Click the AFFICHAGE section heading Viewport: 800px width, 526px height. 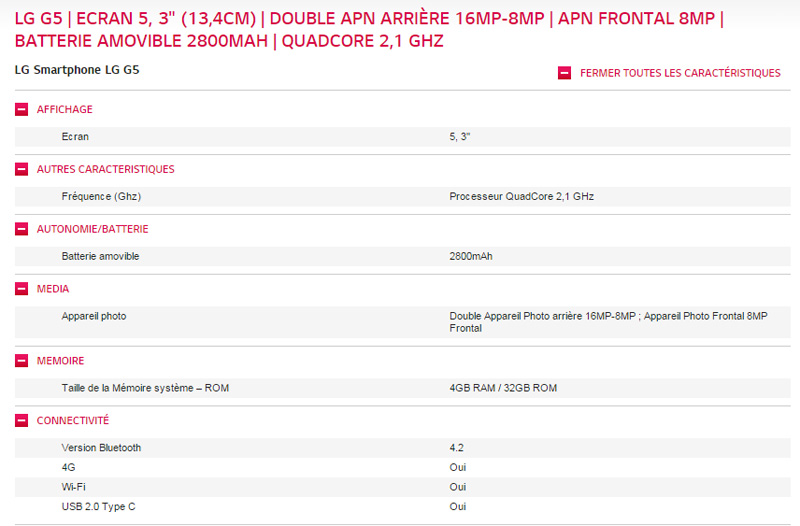tap(65, 109)
